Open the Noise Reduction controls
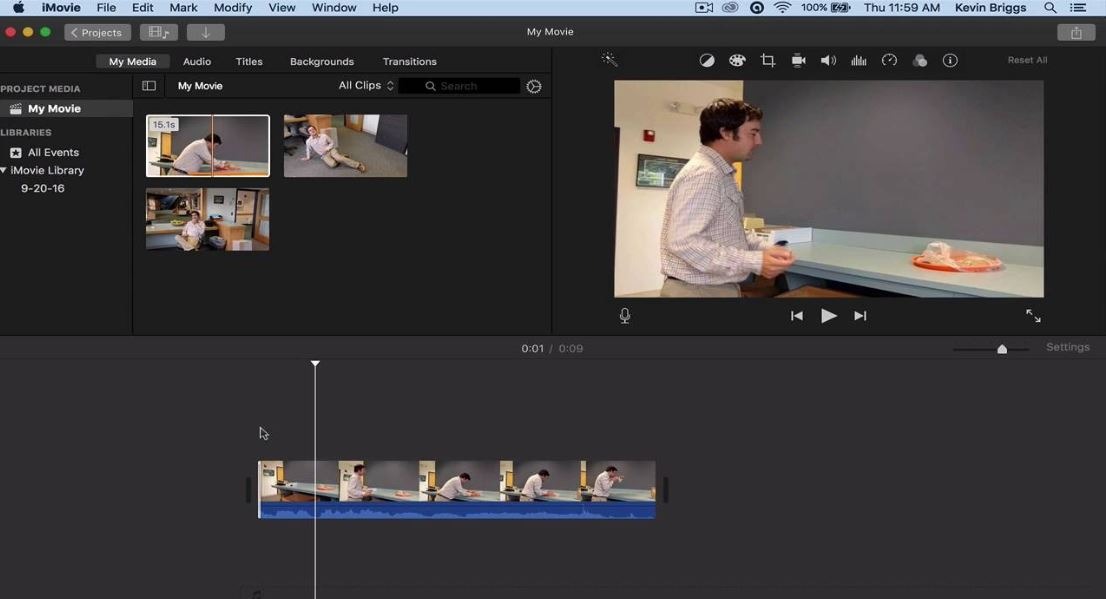This screenshot has width=1106, height=599. click(858, 60)
